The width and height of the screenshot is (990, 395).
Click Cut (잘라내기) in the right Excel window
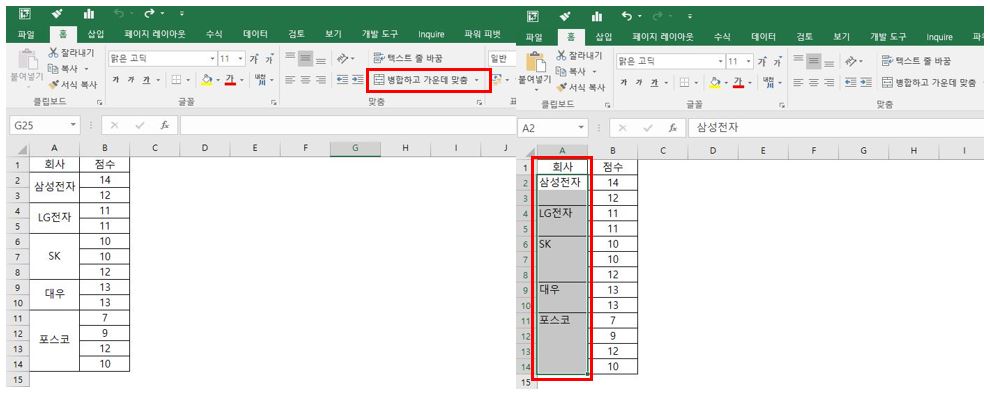click(x=580, y=56)
